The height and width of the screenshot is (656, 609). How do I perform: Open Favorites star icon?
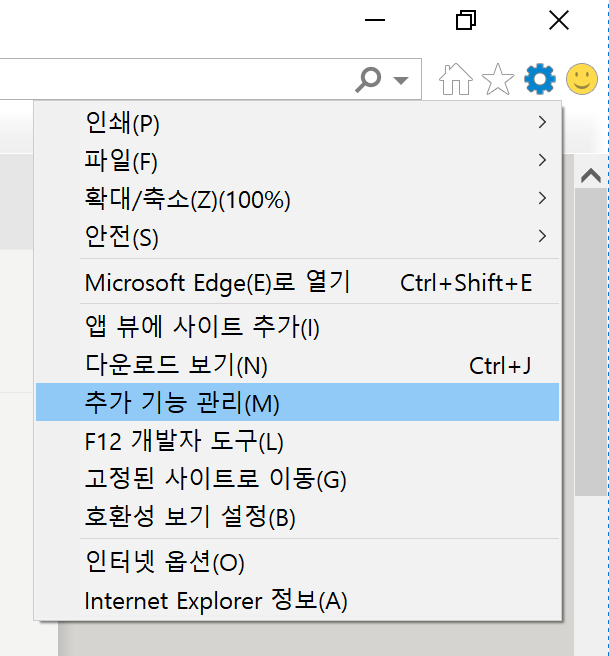click(498, 79)
